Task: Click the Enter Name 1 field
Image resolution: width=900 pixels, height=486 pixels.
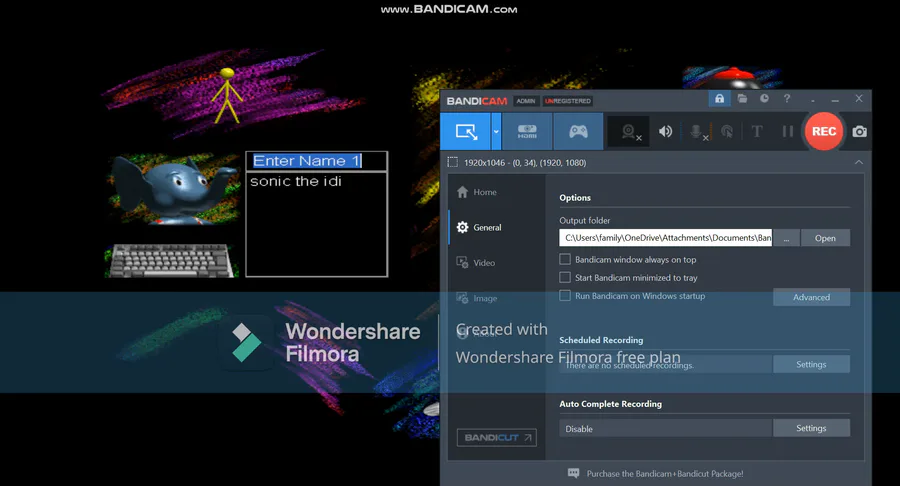Action: pos(317,161)
